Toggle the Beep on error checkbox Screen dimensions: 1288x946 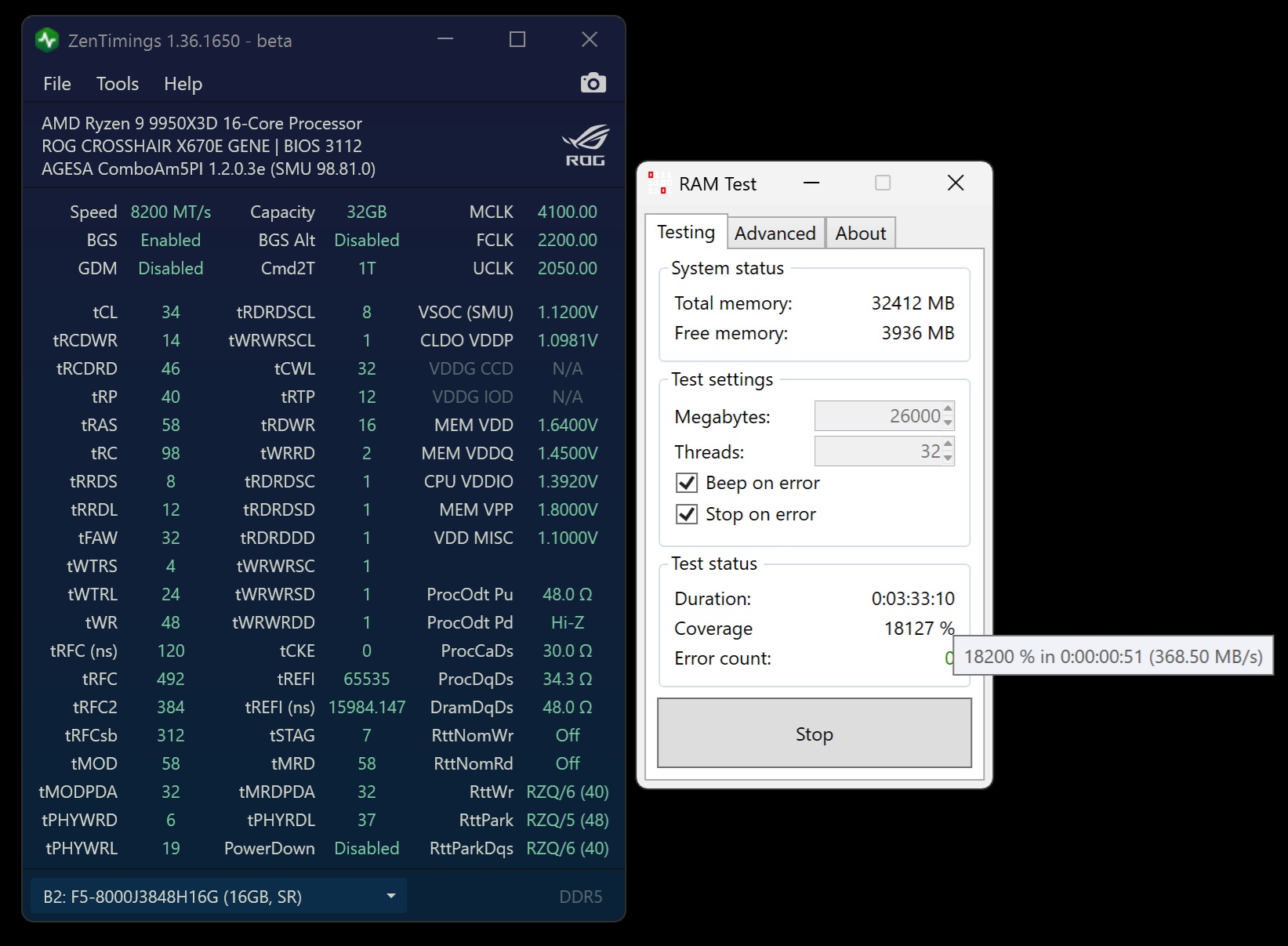tap(687, 483)
